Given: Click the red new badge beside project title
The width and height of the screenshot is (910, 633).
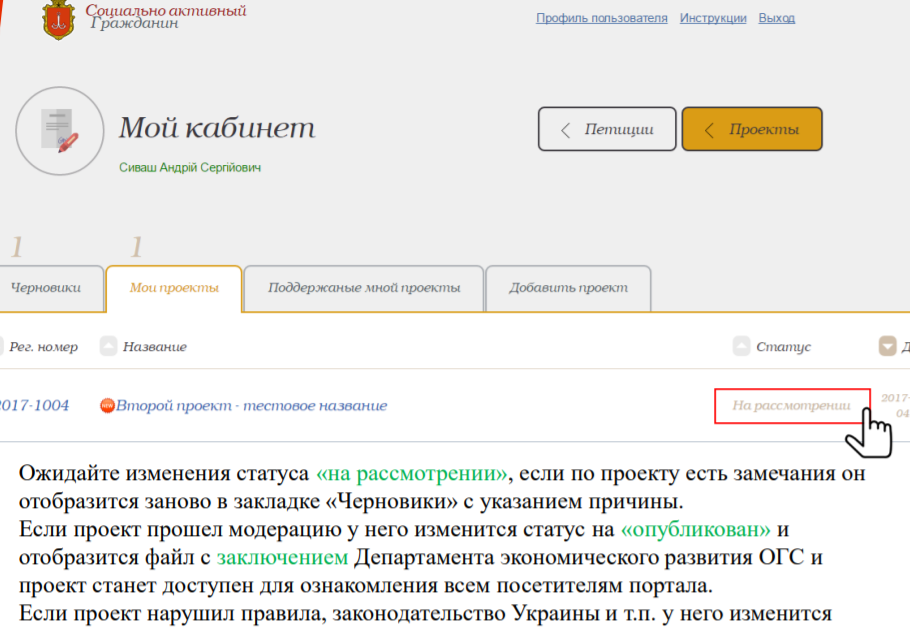Looking at the screenshot, I should click(110, 406).
